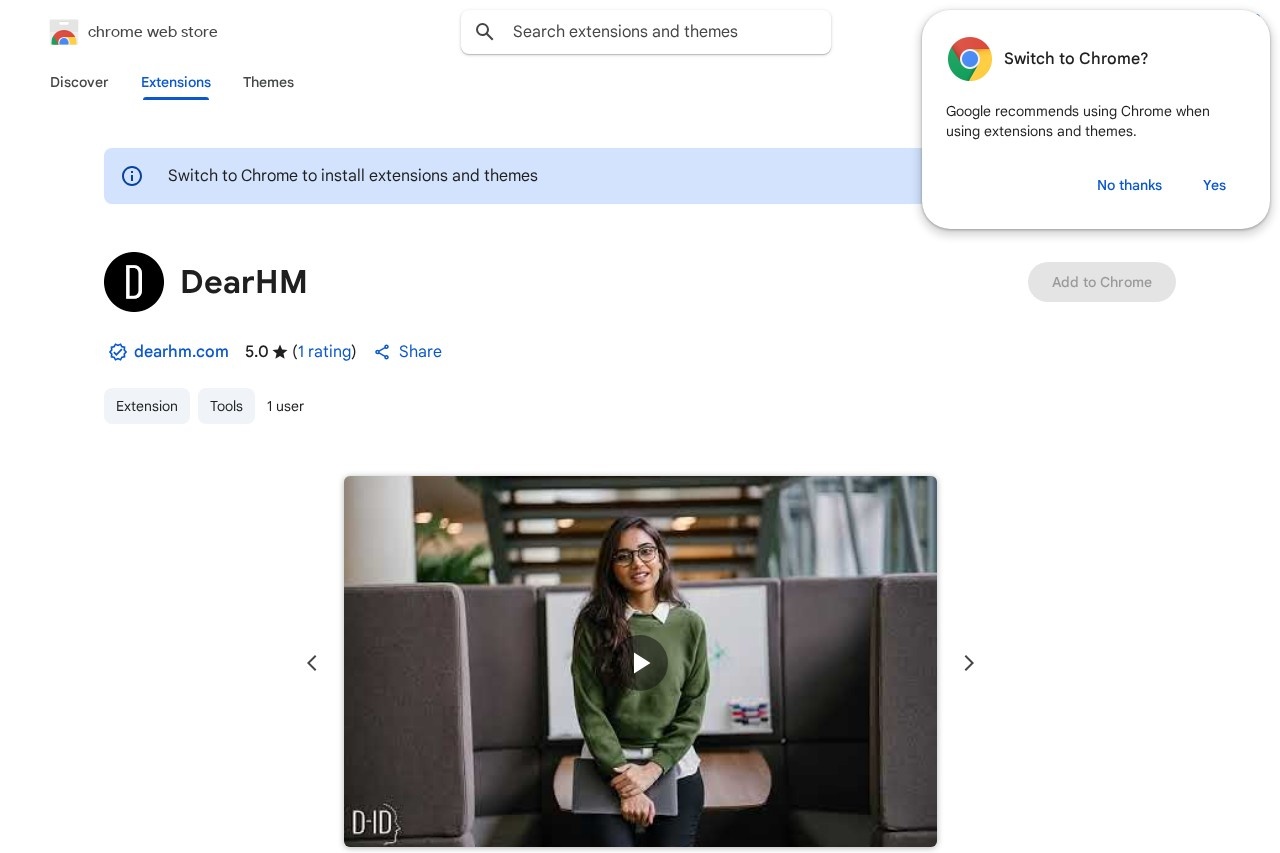The width and height of the screenshot is (1280, 853).
Task: Show the previous screenshot with left arrow
Action: pyautogui.click(x=312, y=663)
